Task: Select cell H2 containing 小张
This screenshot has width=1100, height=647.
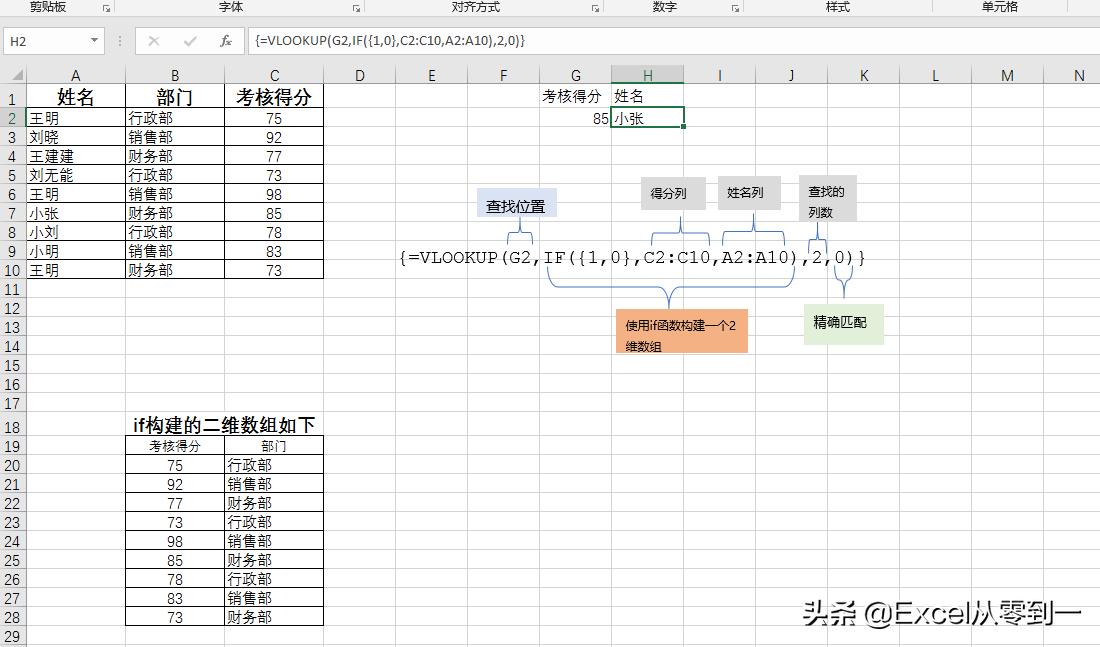Action: [648, 117]
